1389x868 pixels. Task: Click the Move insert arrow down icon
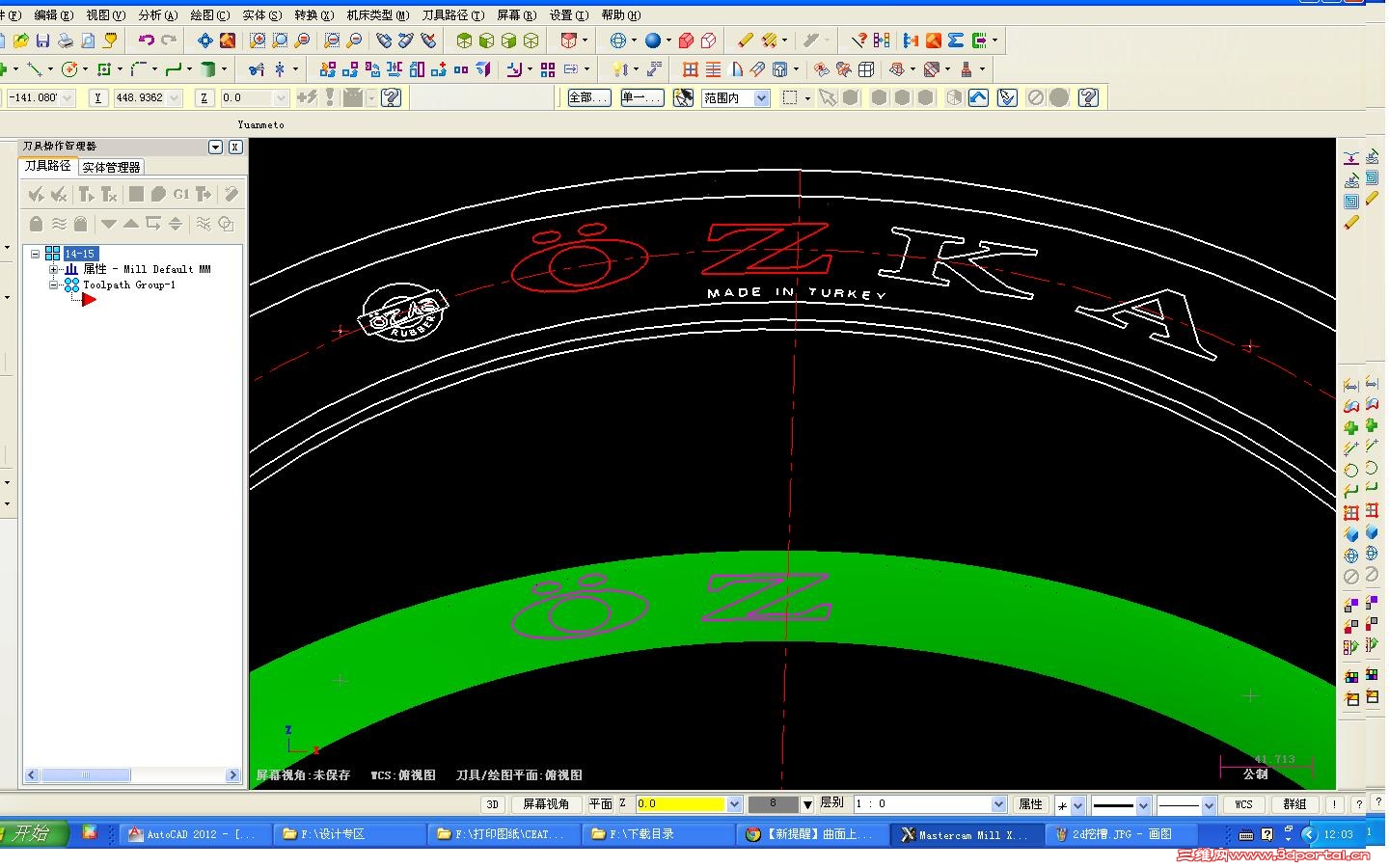[108, 224]
